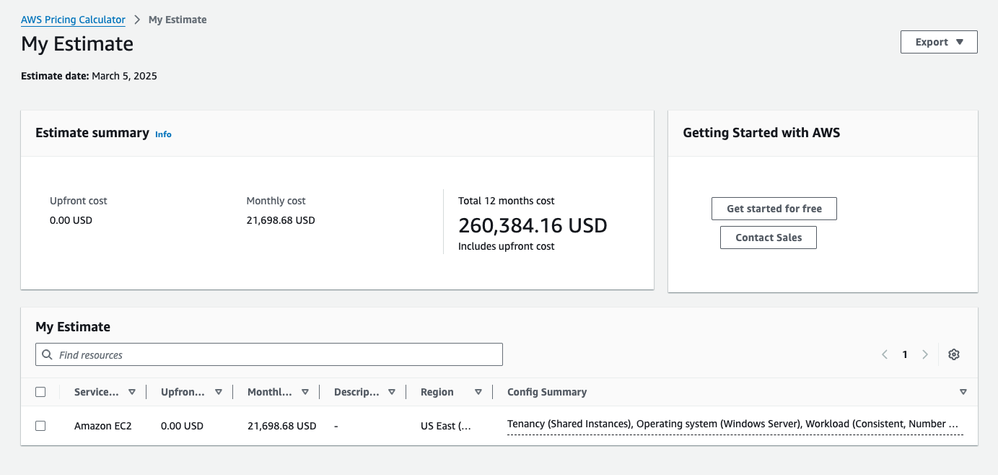The image size is (998, 475).
Task: Sort by Region column arrow
Action: pos(478,392)
